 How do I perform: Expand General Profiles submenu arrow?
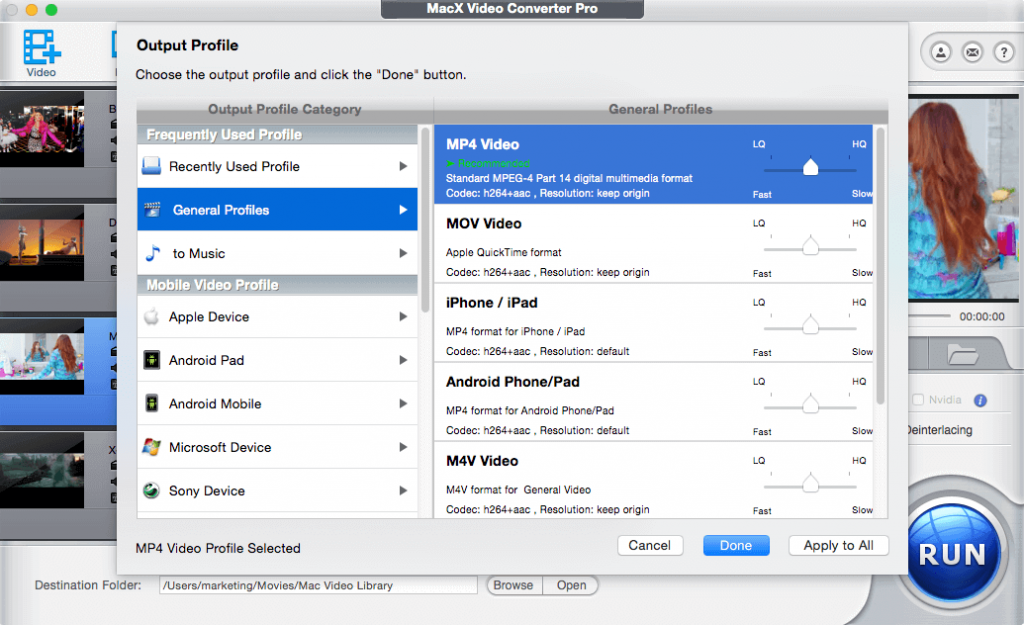[403, 210]
